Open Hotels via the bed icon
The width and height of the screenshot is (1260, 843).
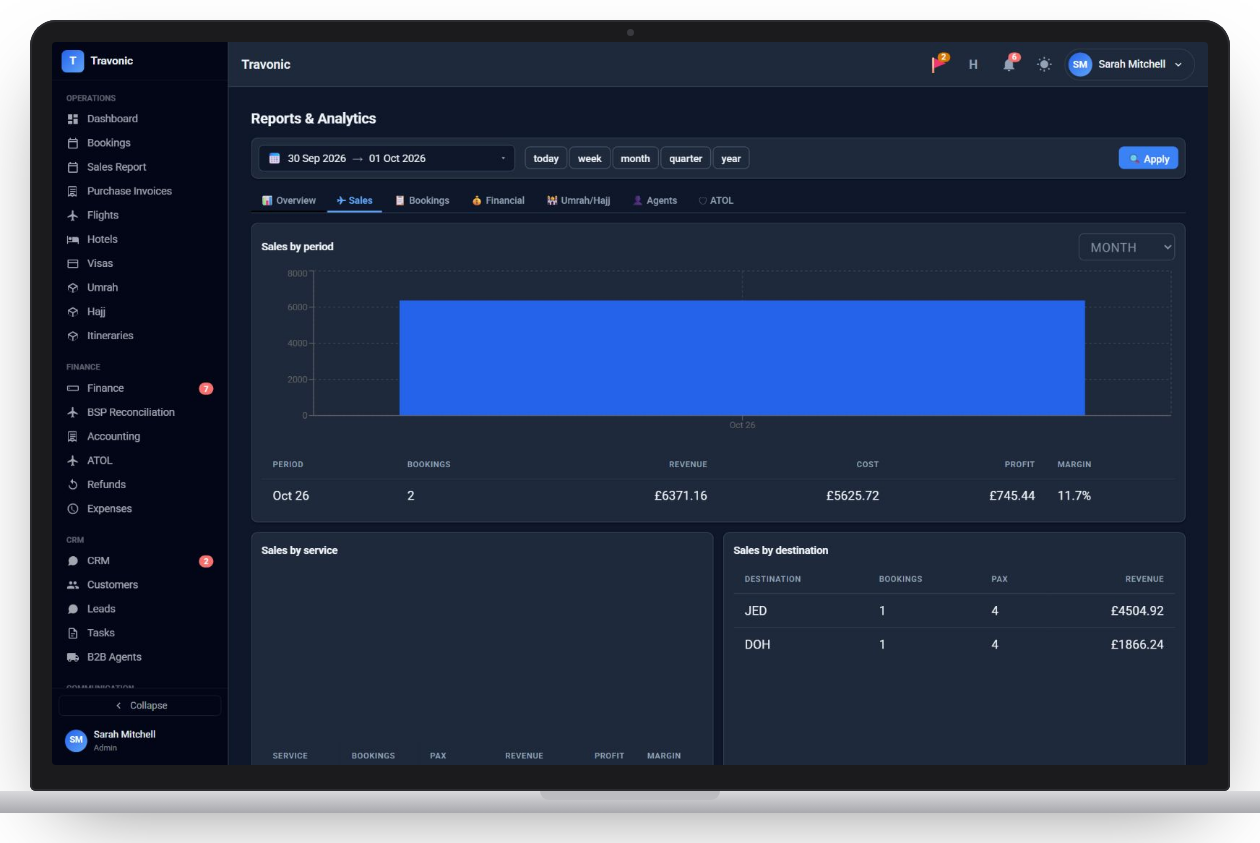coord(73,239)
